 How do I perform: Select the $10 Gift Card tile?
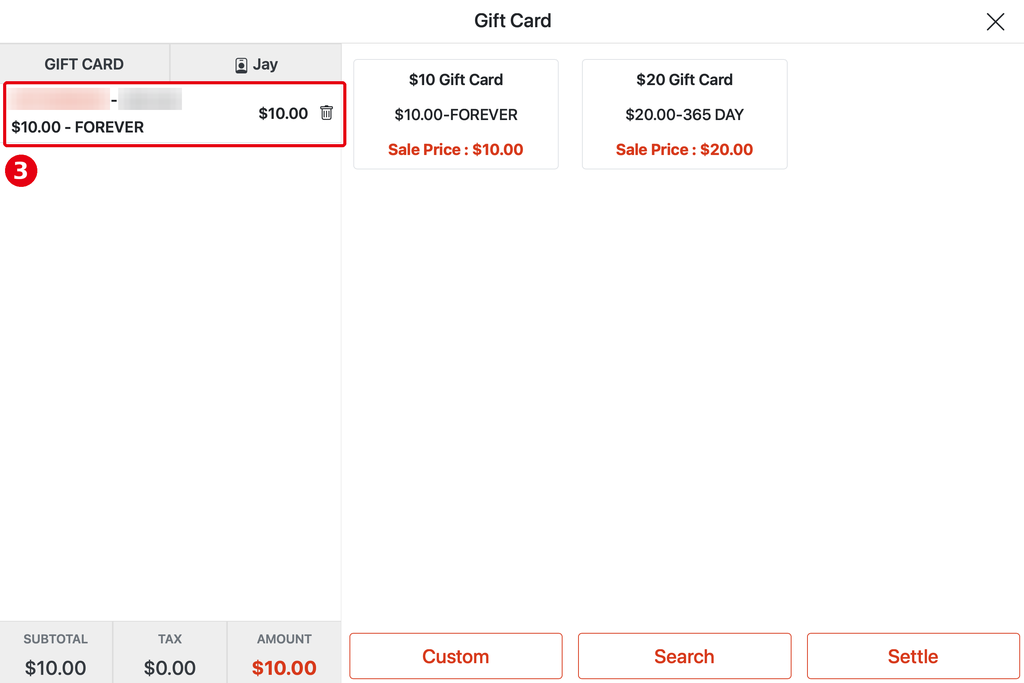point(456,114)
